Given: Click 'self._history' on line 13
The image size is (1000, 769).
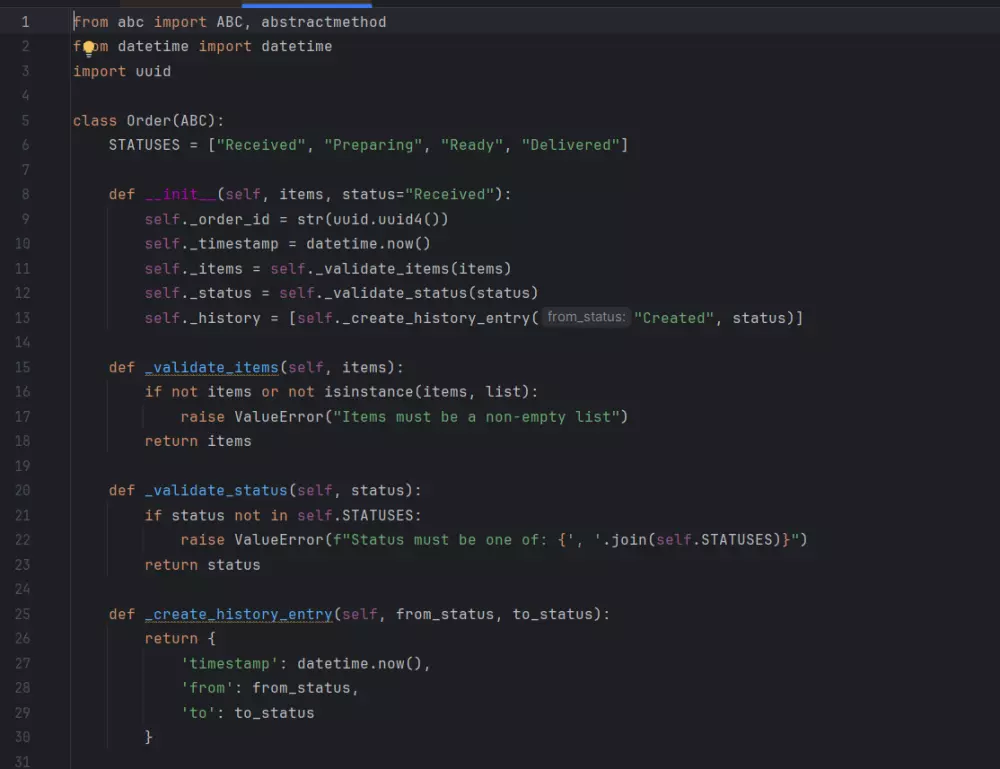Looking at the screenshot, I should pos(202,318).
